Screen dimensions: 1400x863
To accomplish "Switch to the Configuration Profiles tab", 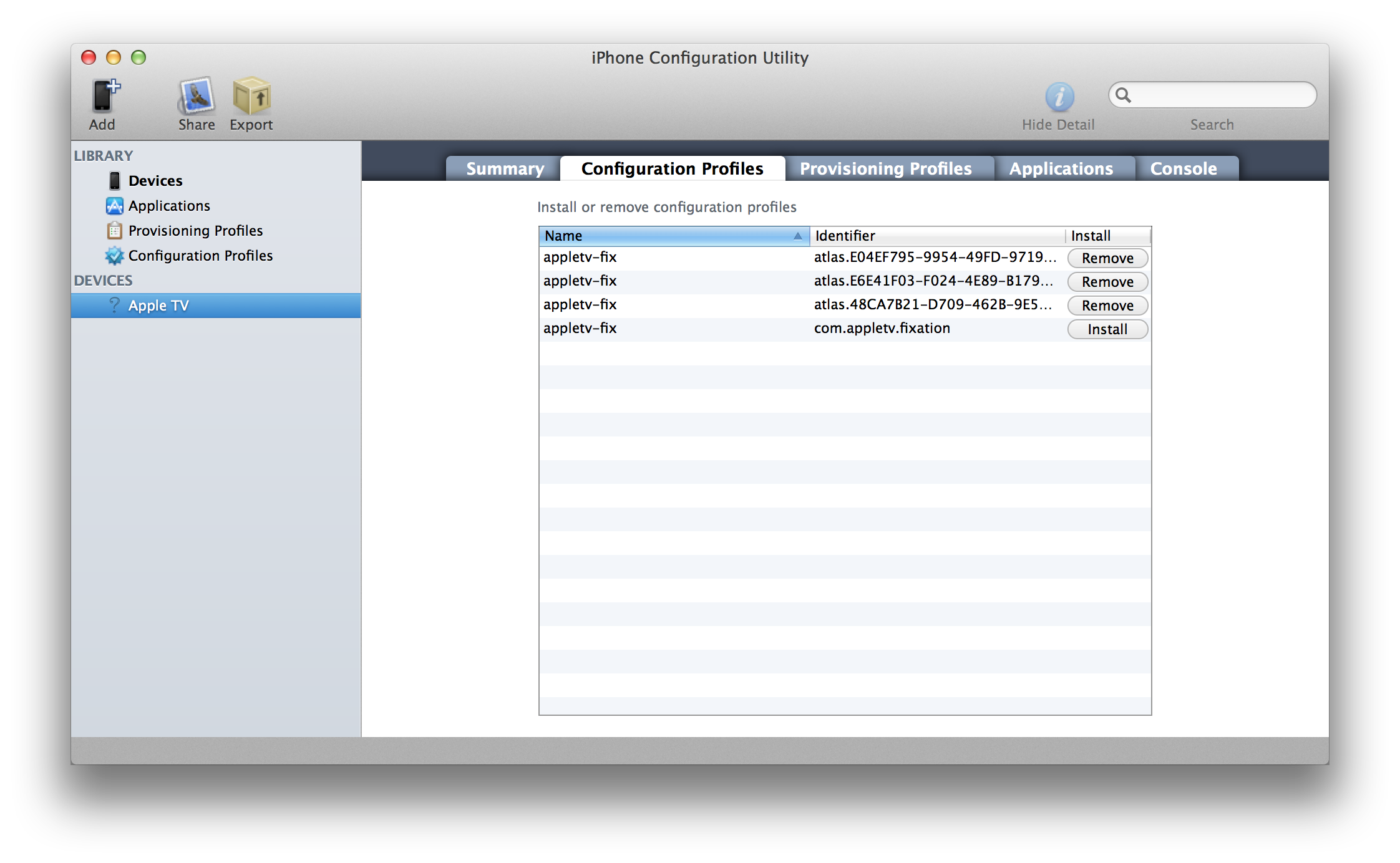I will click(x=672, y=168).
